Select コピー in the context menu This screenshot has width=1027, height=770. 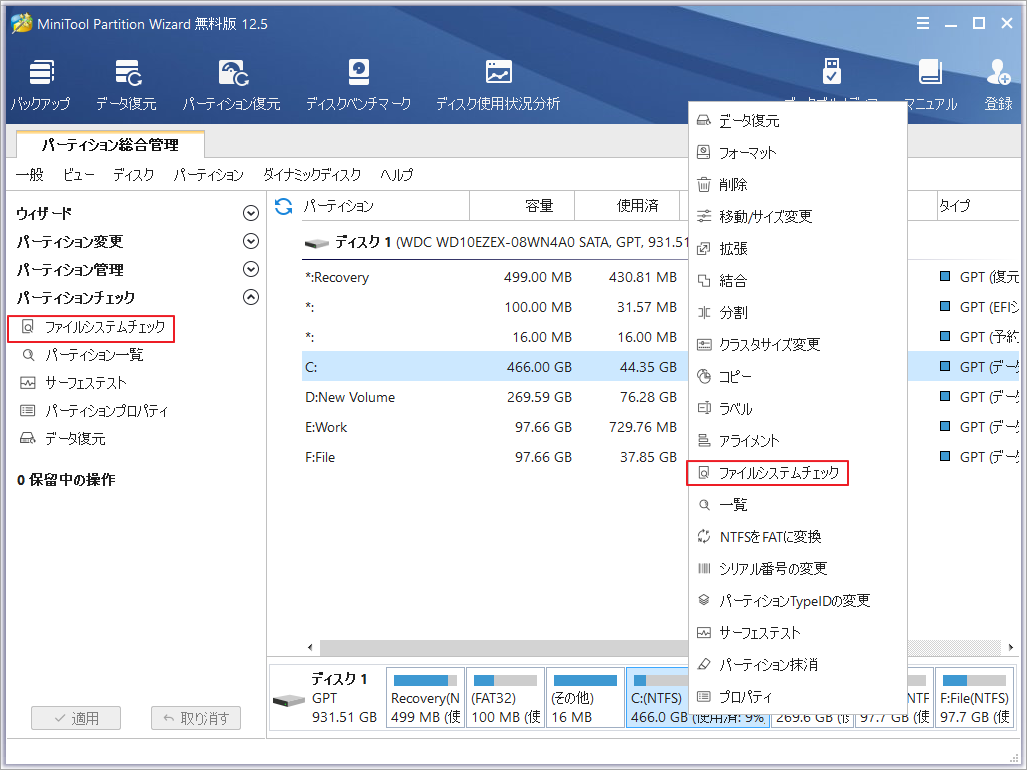click(x=798, y=376)
